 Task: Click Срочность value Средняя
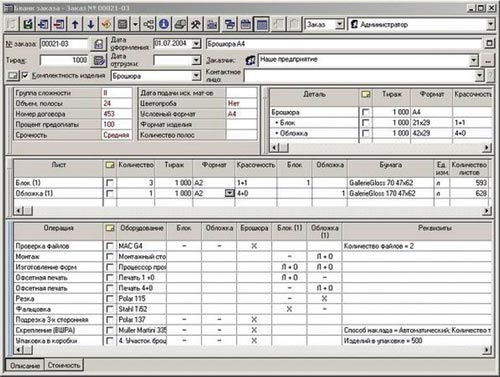[116, 135]
